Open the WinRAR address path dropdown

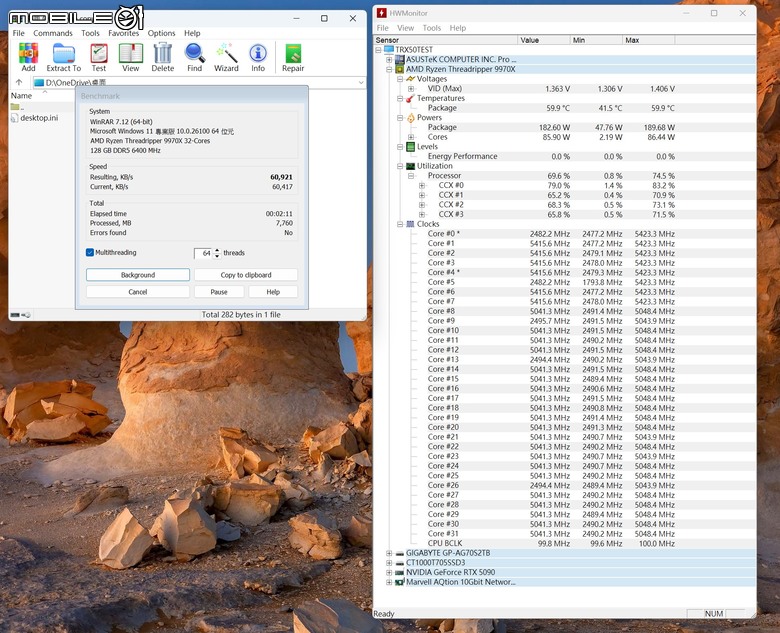[x=361, y=83]
